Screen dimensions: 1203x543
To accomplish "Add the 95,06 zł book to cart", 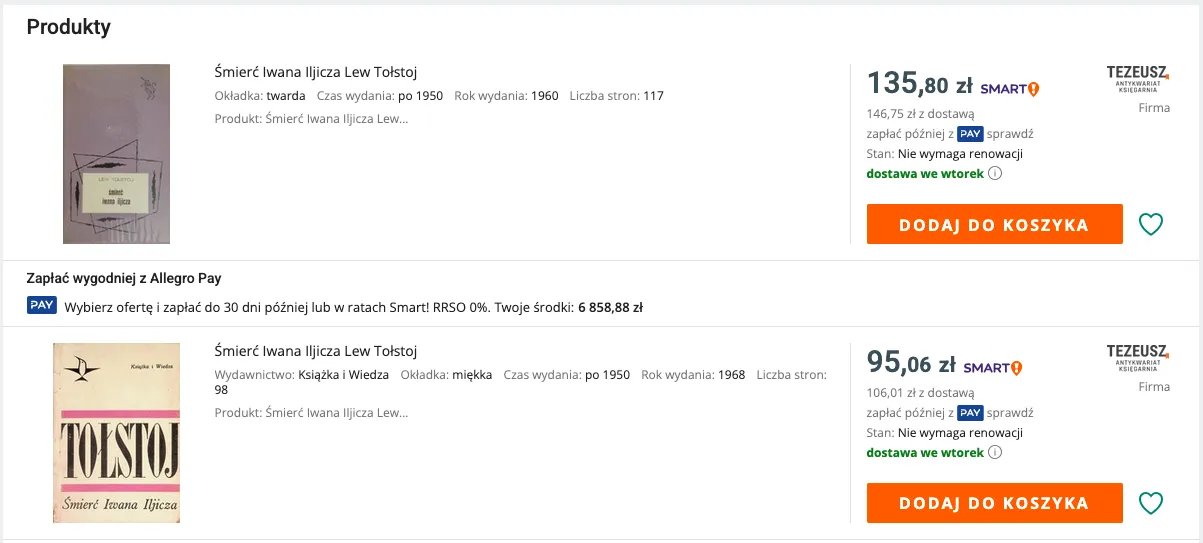I will click(x=994, y=503).
